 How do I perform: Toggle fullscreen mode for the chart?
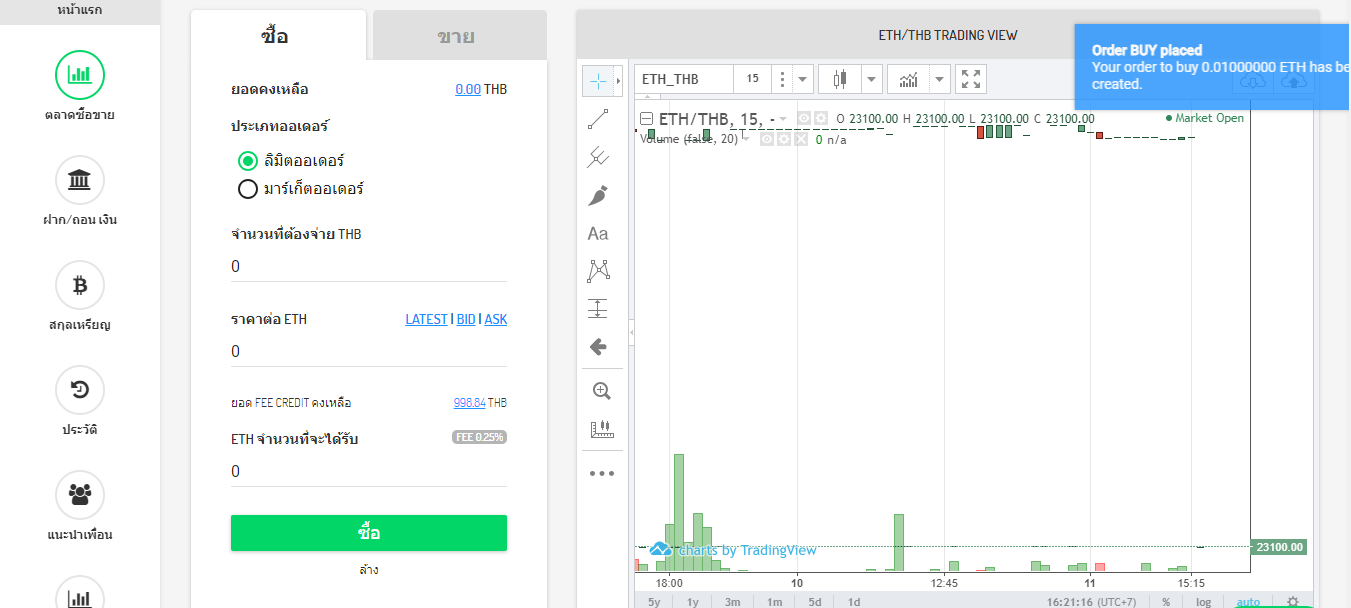coord(970,79)
